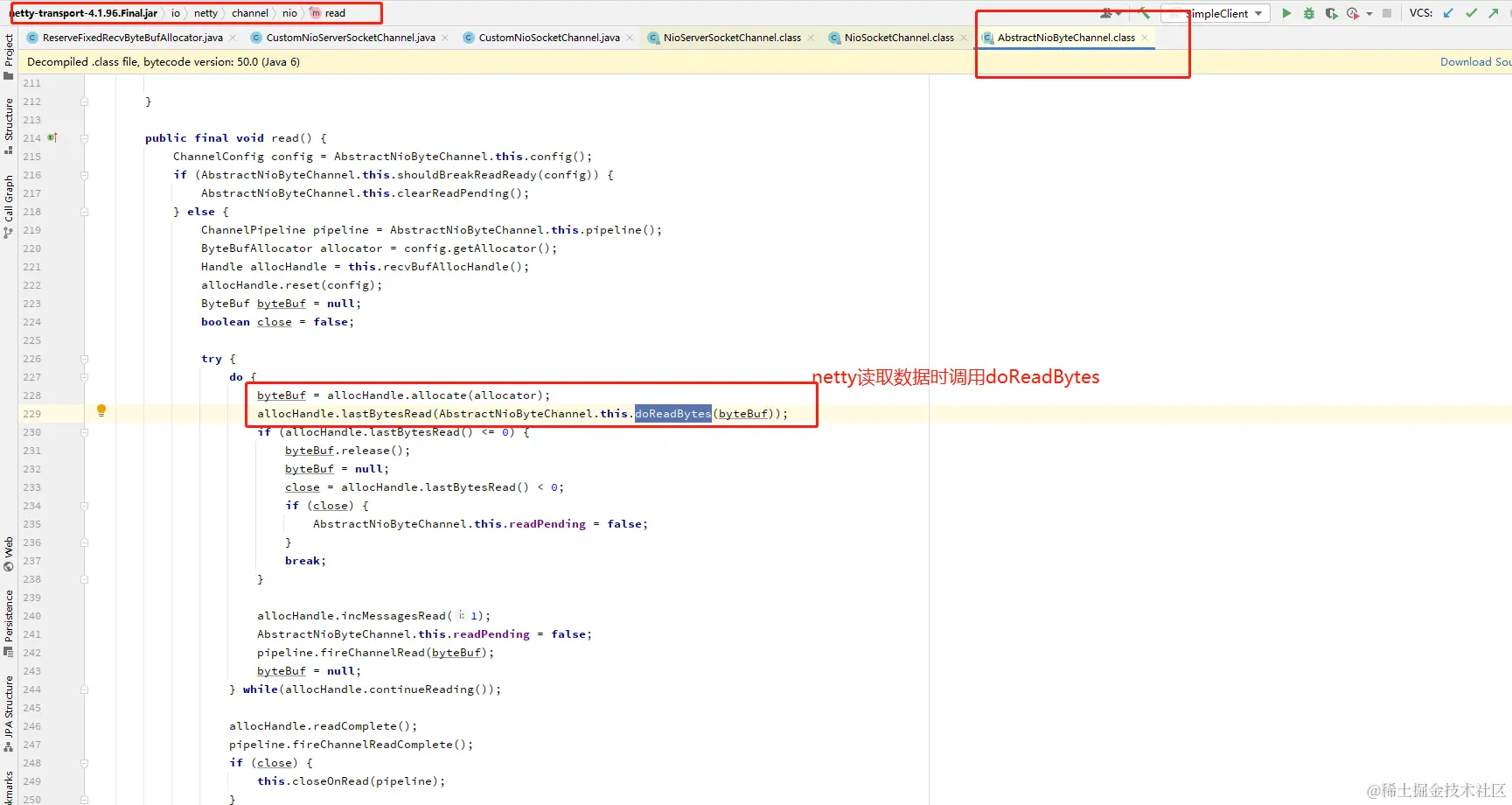This screenshot has width=1512, height=805.
Task: Switch to ReserveFixedRecvByteBufAllocator.java tab
Action: 132,38
